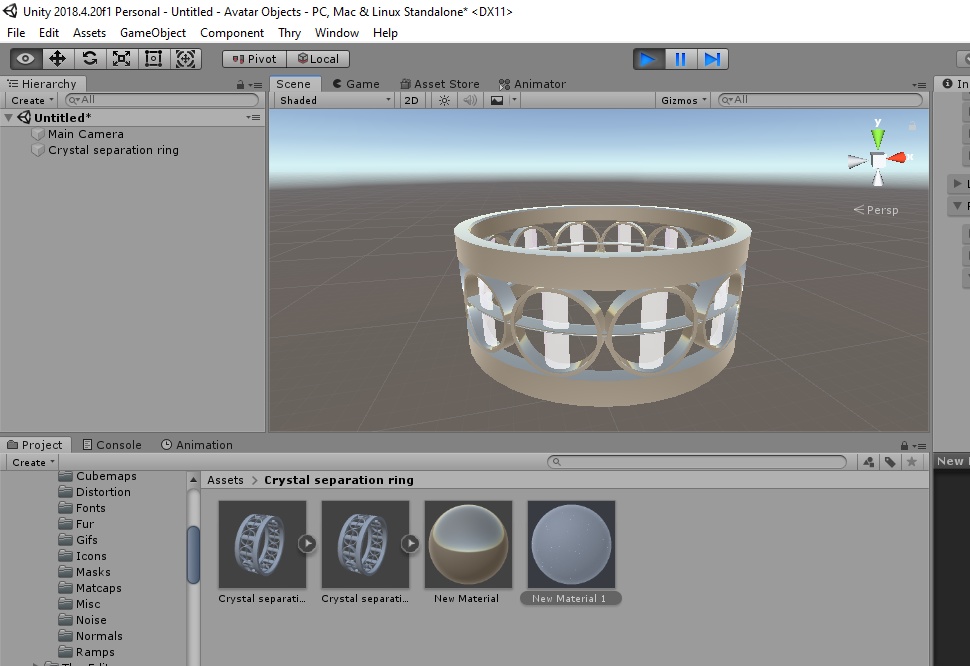Image resolution: width=970 pixels, height=666 pixels.
Task: Select the Rect transform tool
Action: pyautogui.click(x=153, y=58)
